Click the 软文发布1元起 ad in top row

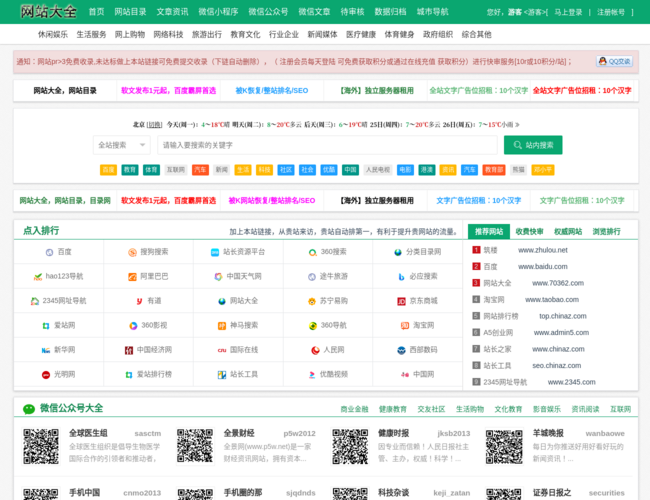[x=168, y=90]
